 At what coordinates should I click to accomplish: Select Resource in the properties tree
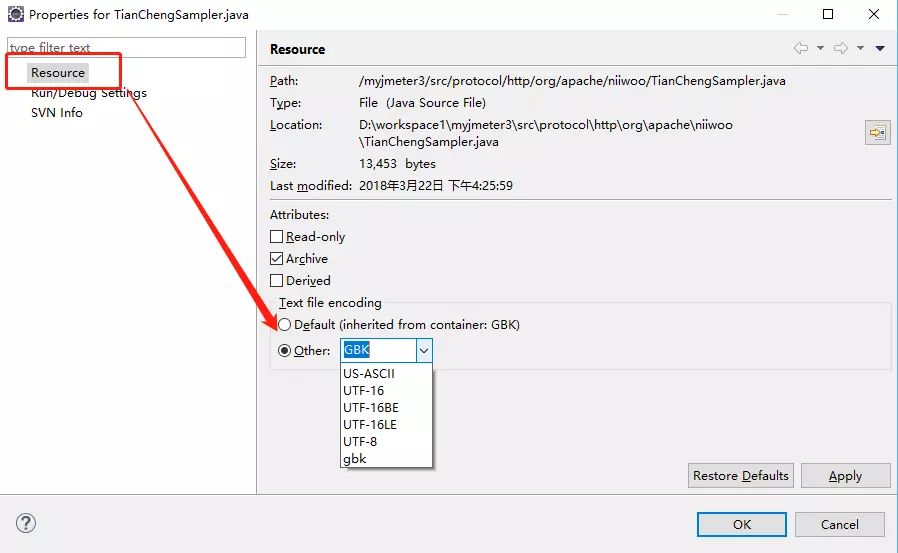(x=58, y=73)
